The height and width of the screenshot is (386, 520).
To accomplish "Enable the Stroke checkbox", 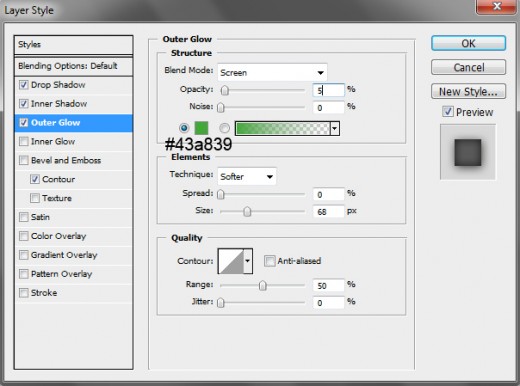I will pos(24,293).
